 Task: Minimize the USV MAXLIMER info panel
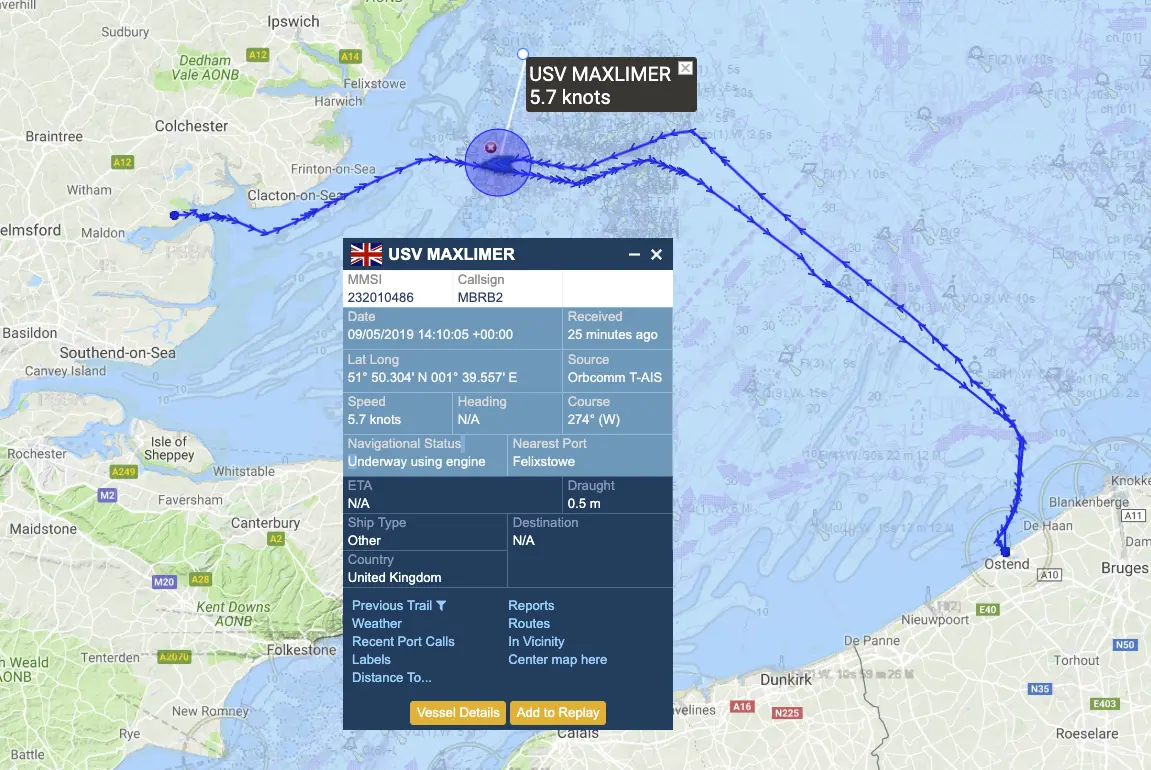tap(634, 255)
